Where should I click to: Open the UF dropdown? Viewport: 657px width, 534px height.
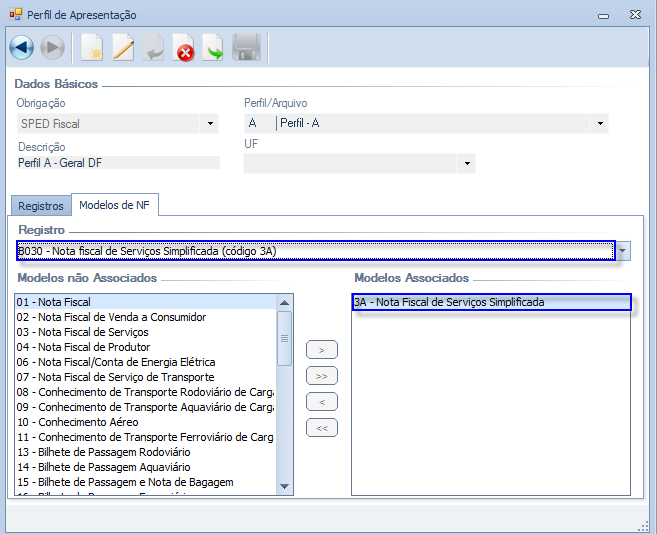click(x=466, y=163)
